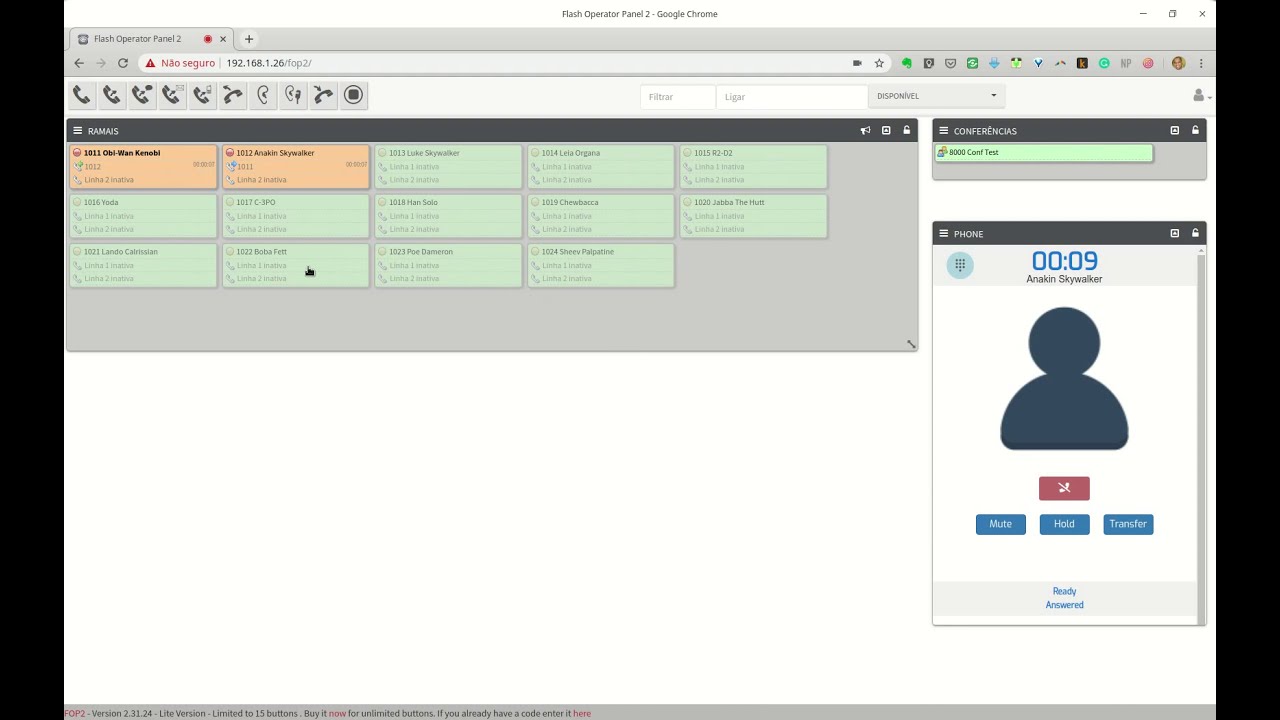Maximize the Phone panel
The width and height of the screenshot is (1280, 720).
tap(1175, 234)
